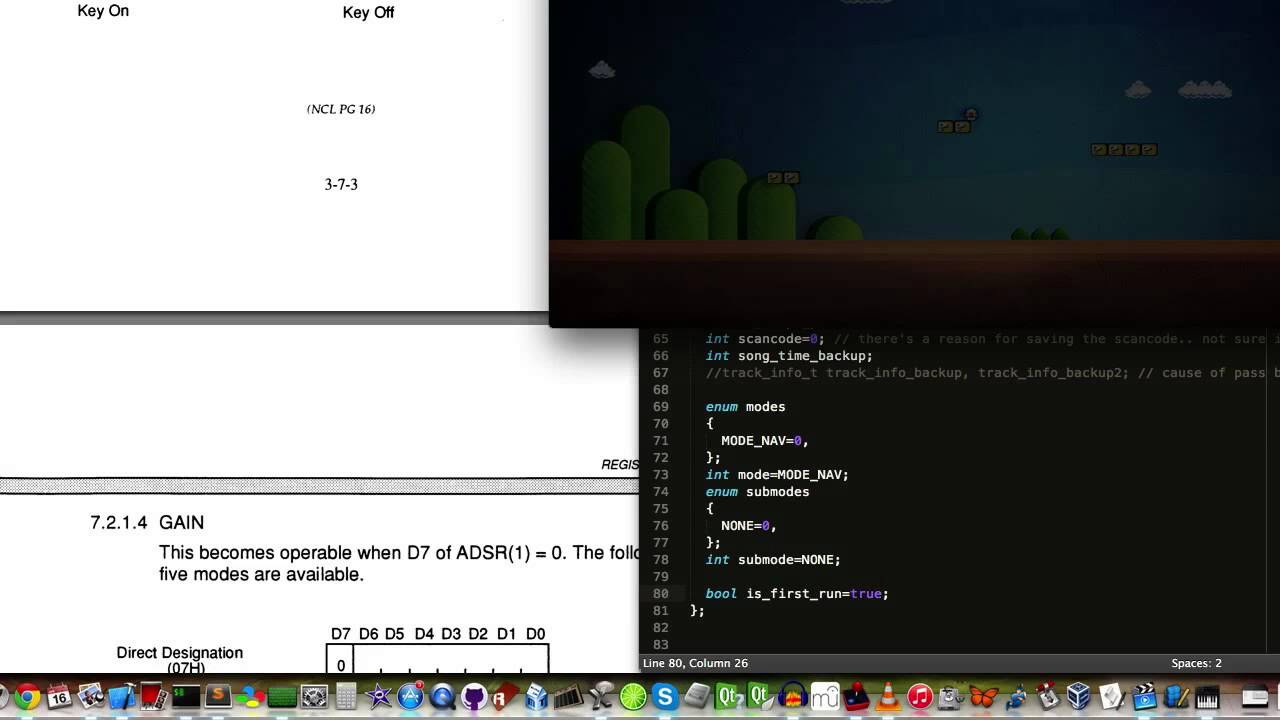Open the Calendar icon showing 16
The height and width of the screenshot is (720, 1280).
pos(59,696)
